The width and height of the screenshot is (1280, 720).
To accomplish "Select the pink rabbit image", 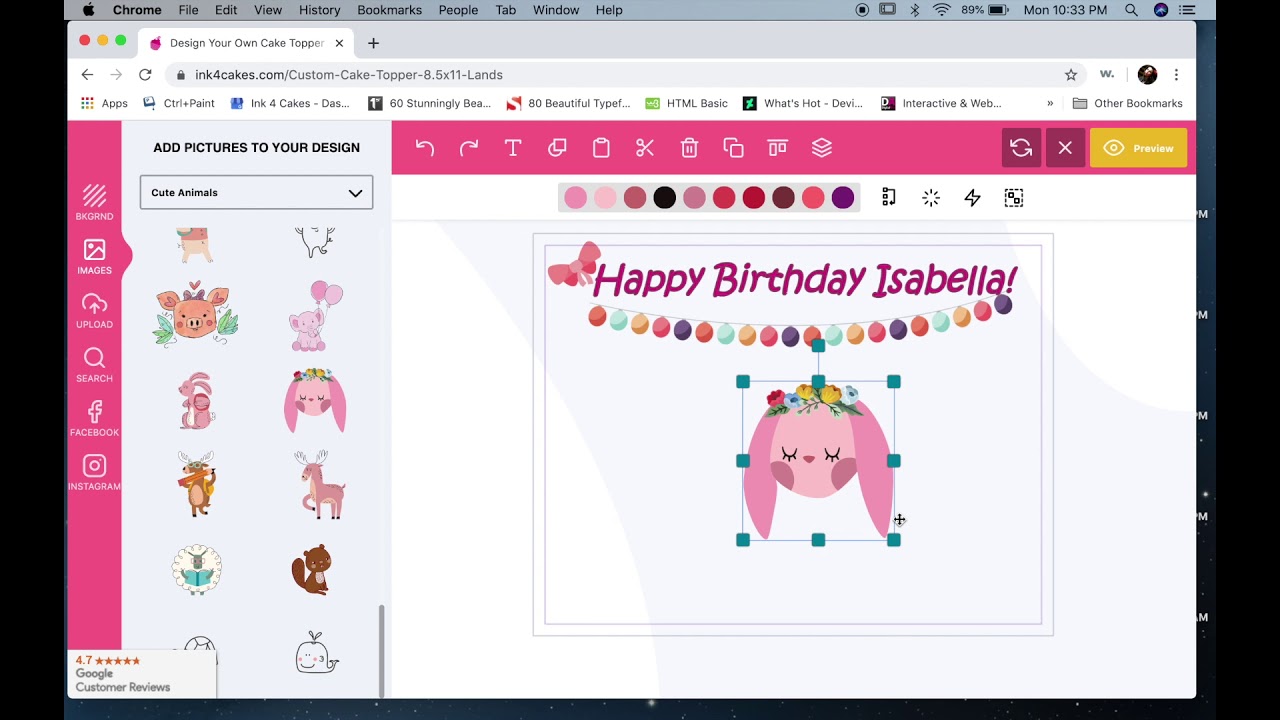I will click(x=196, y=400).
